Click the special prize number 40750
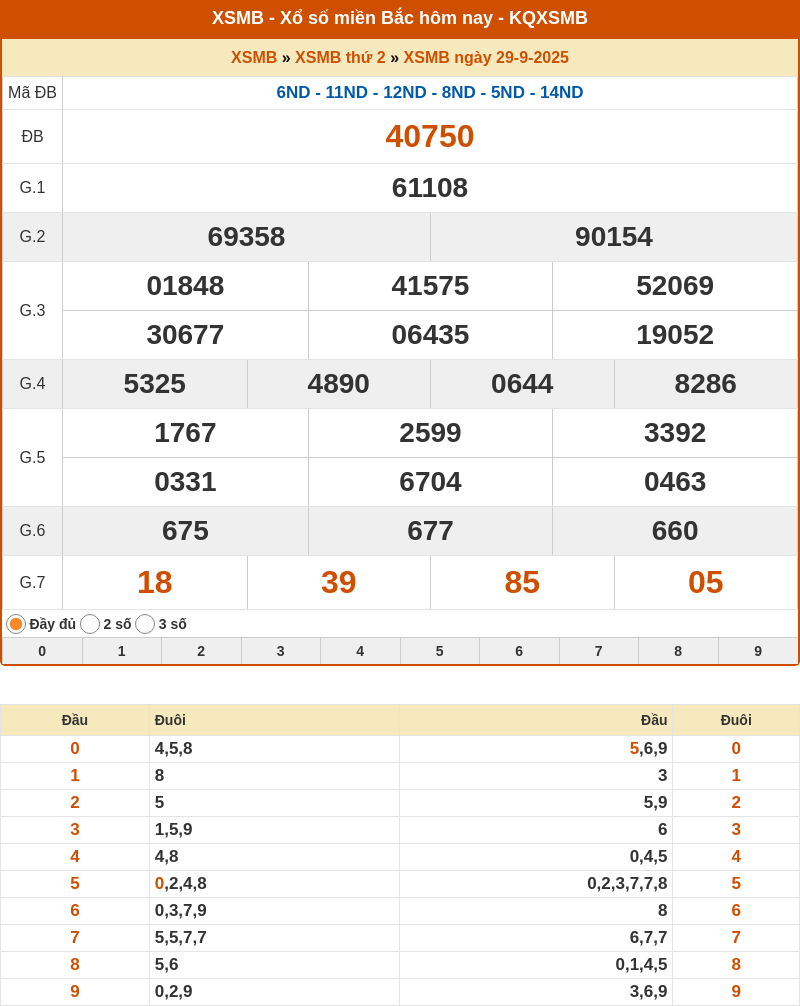The width and height of the screenshot is (800, 1006). (x=430, y=136)
